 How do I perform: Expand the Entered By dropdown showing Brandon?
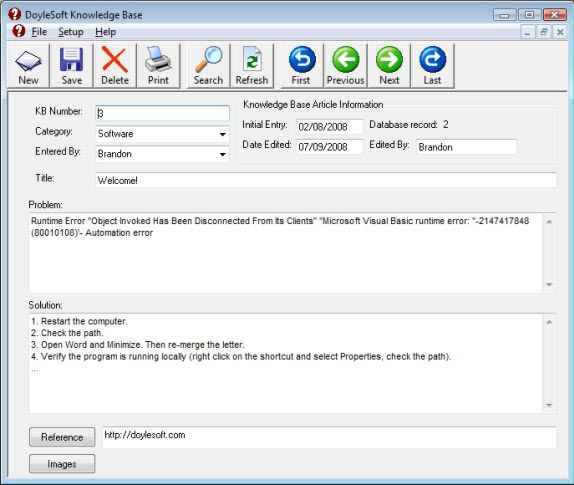pyautogui.click(x=222, y=154)
